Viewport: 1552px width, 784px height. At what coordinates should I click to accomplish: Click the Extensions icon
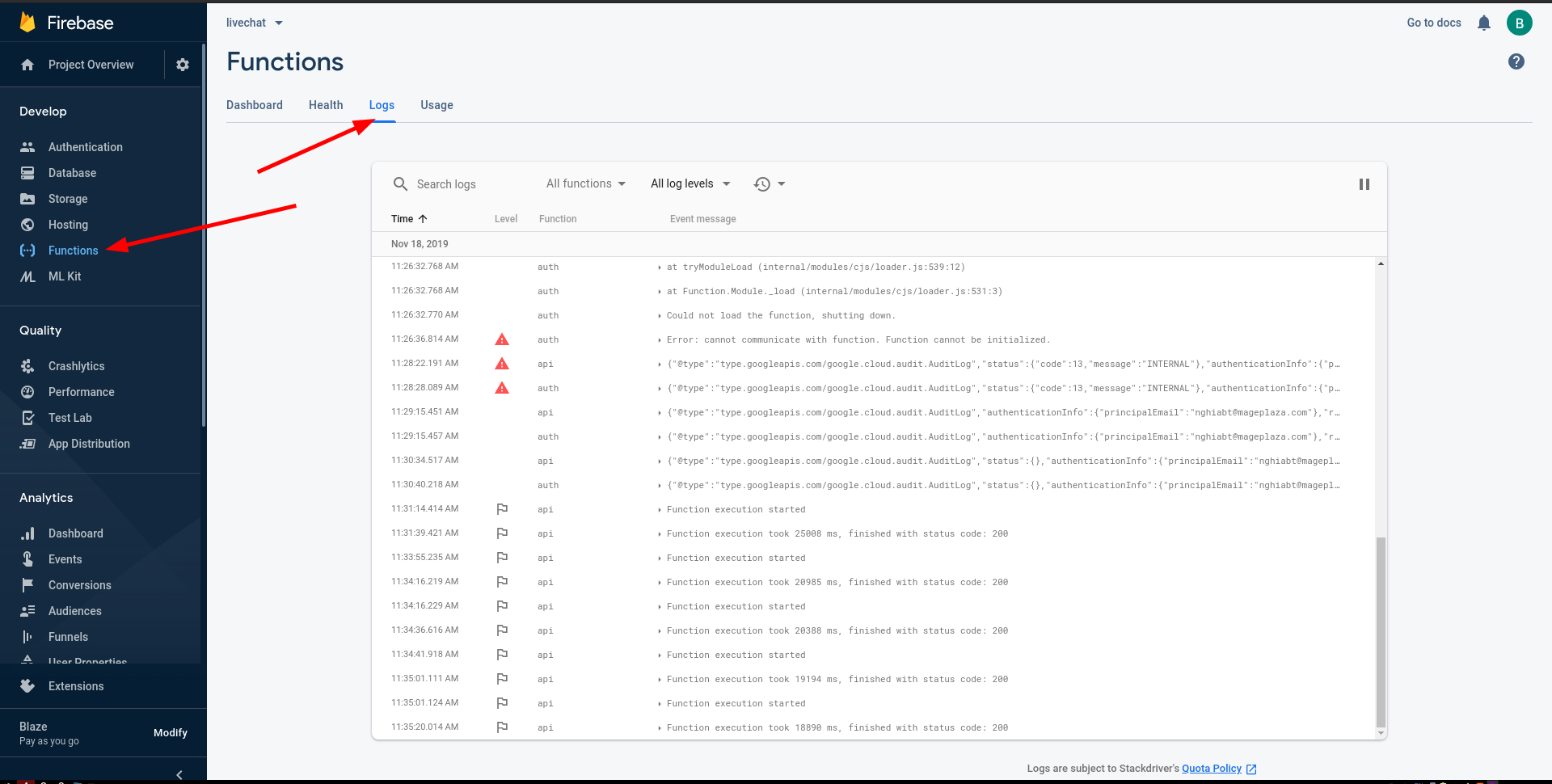click(x=27, y=686)
